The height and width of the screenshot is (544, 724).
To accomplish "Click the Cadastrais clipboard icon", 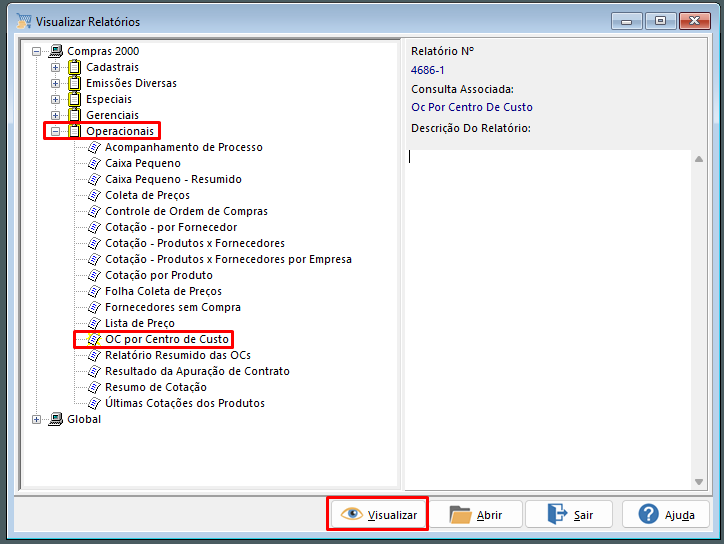I will click(74, 67).
